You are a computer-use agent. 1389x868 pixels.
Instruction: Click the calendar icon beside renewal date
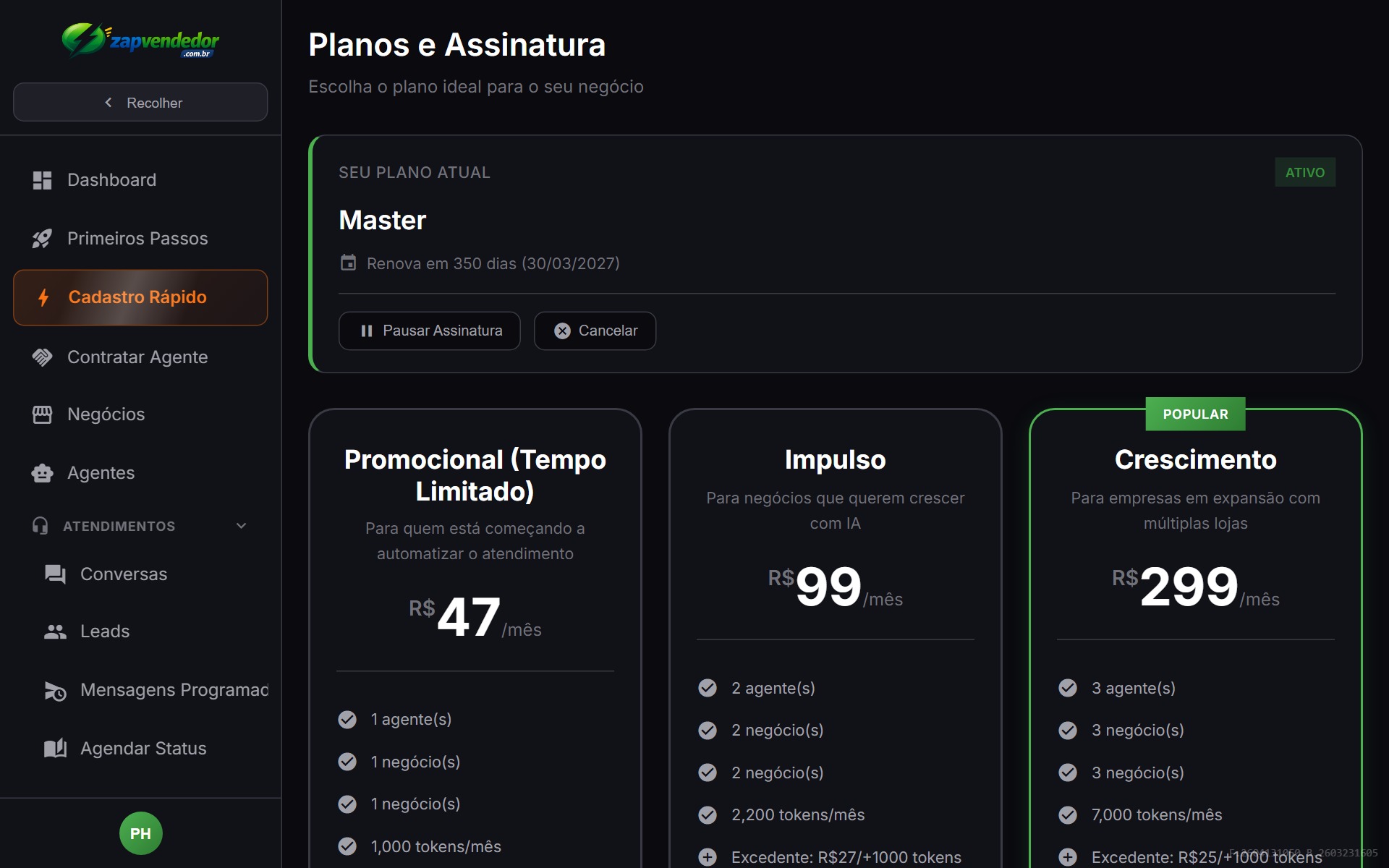point(348,263)
